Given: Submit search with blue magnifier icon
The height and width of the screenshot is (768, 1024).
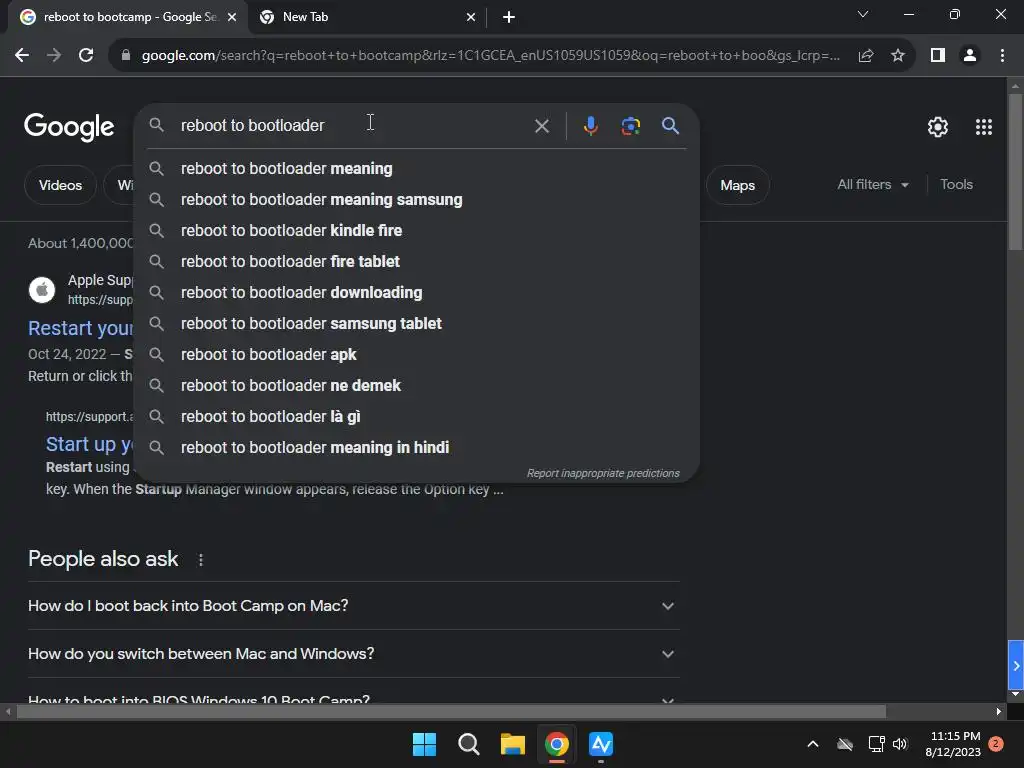Looking at the screenshot, I should click(x=670, y=125).
